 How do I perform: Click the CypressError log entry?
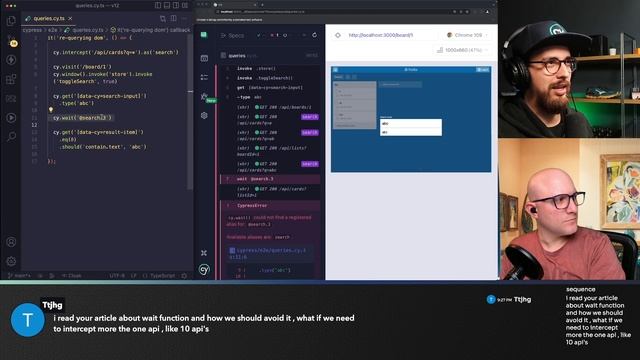270,206
